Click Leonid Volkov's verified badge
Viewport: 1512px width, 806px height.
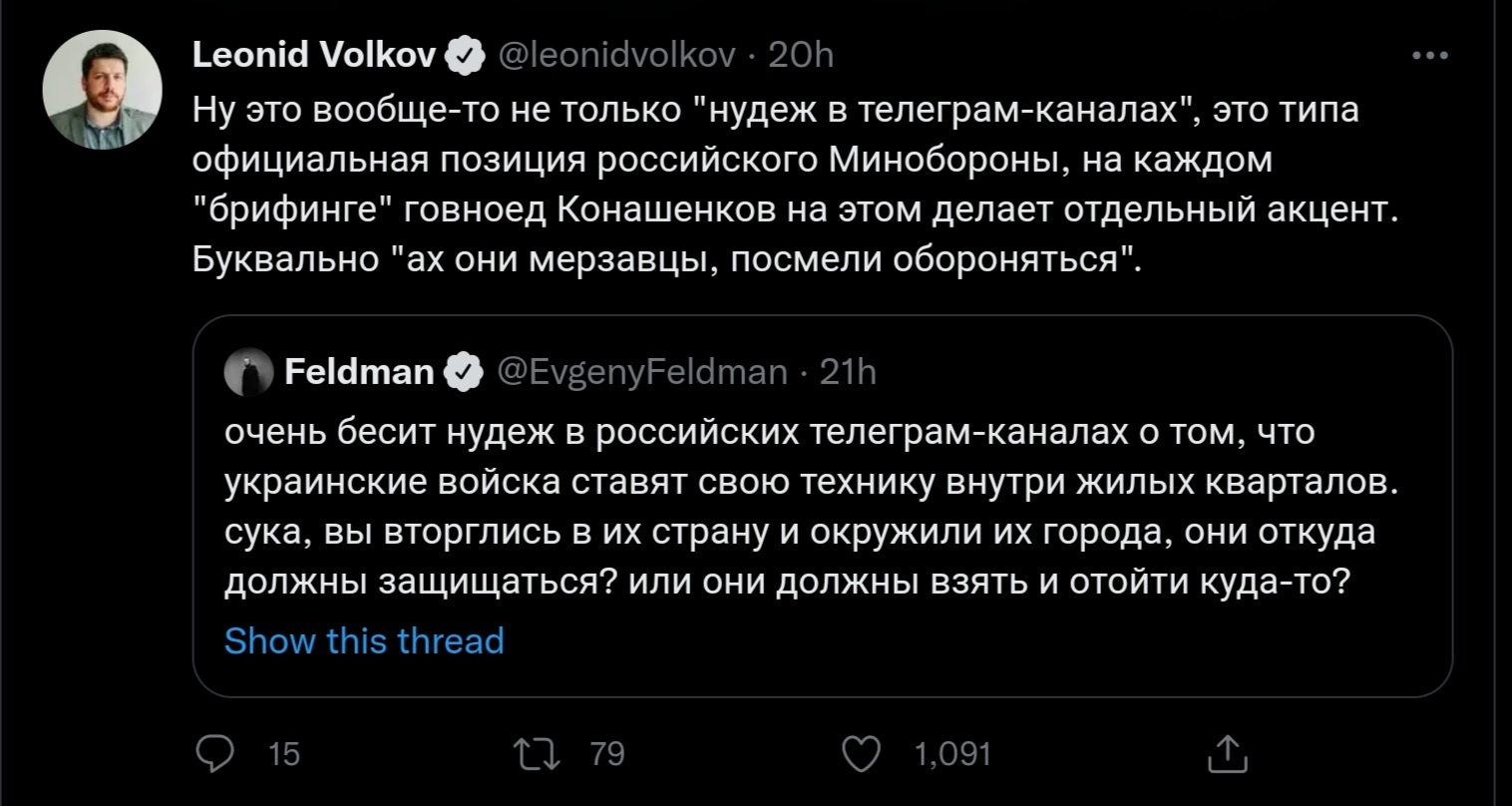pos(462,56)
